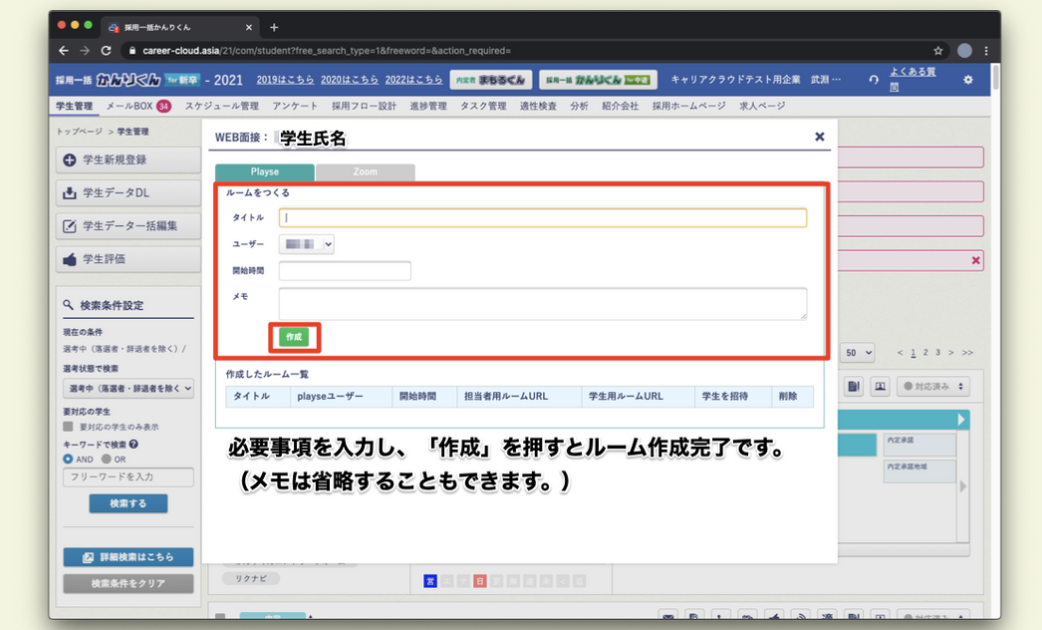This screenshot has width=1042, height=630.
Task: Open the アンケート menu tab
Action: tap(295, 106)
